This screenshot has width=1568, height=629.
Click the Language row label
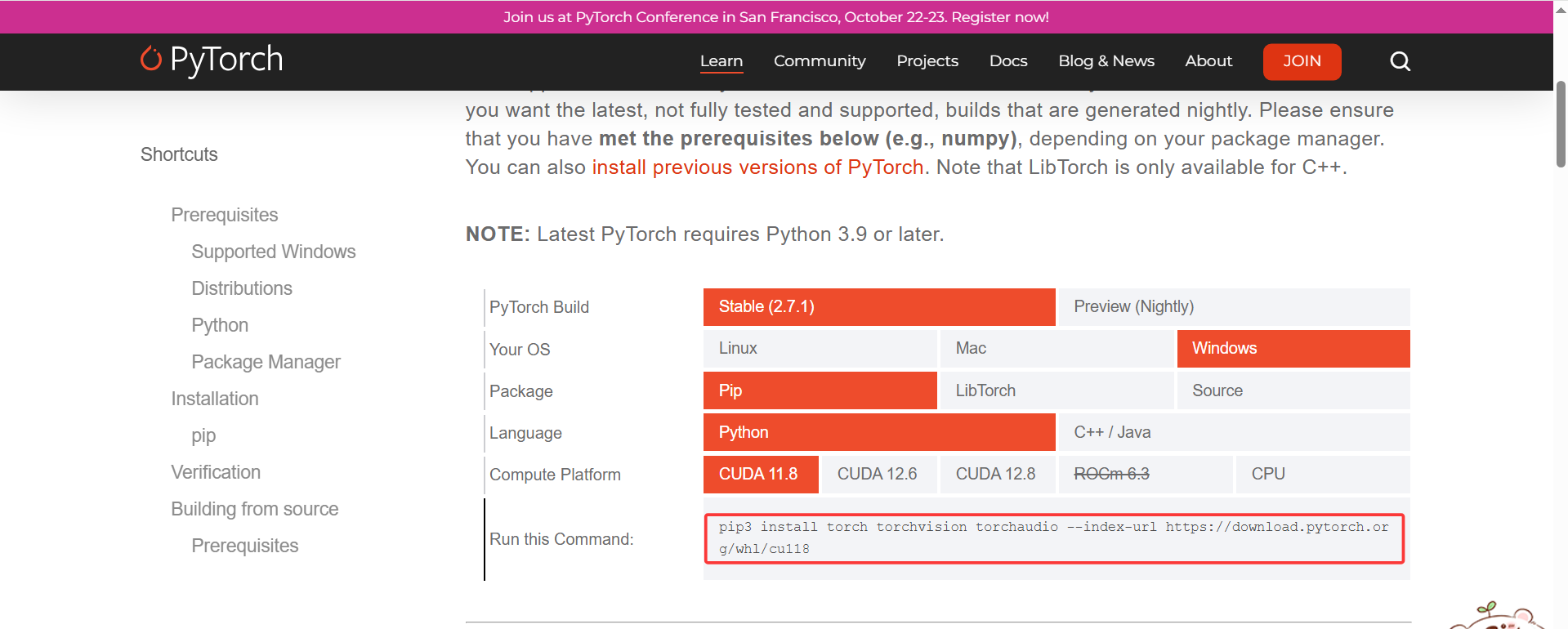(x=525, y=433)
